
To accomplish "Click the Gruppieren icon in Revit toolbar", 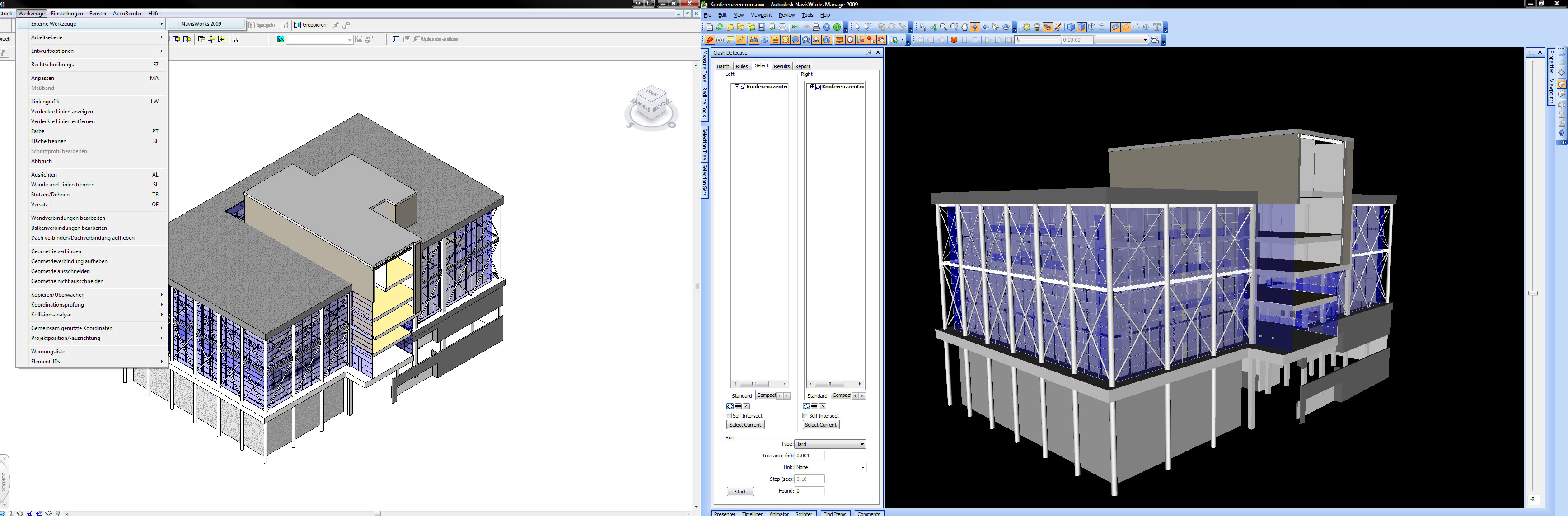I will click(x=310, y=25).
